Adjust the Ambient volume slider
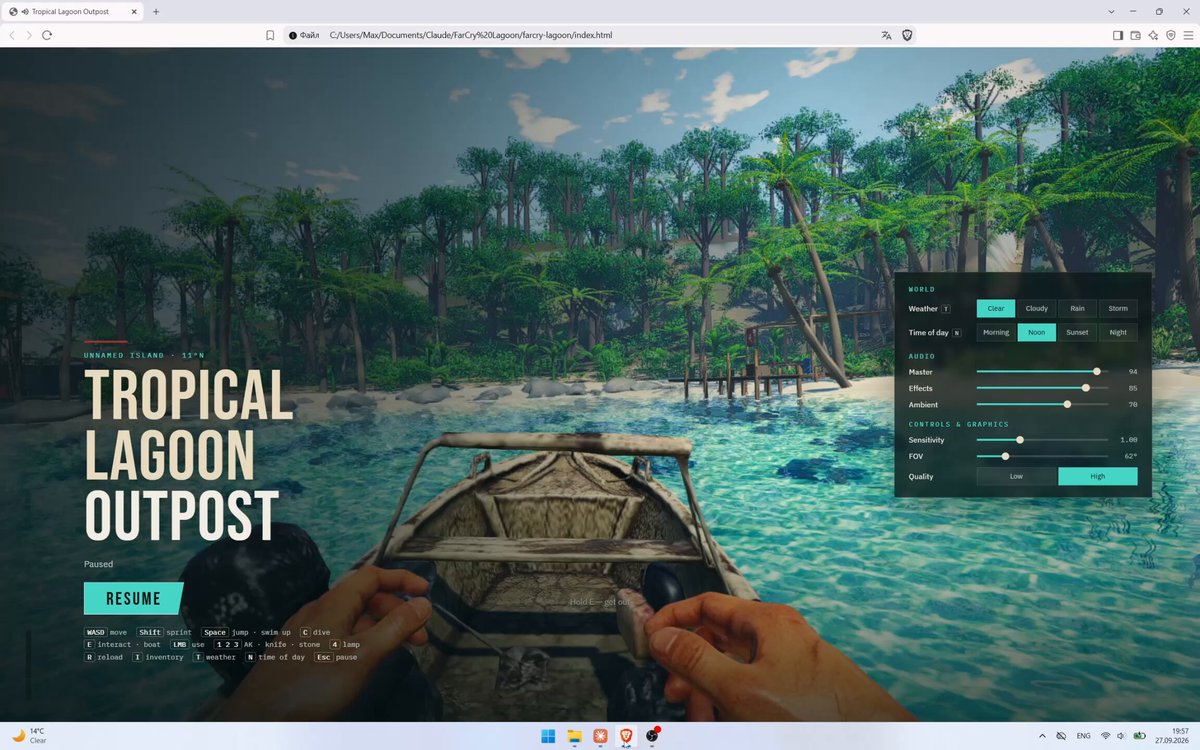 tap(1042, 404)
